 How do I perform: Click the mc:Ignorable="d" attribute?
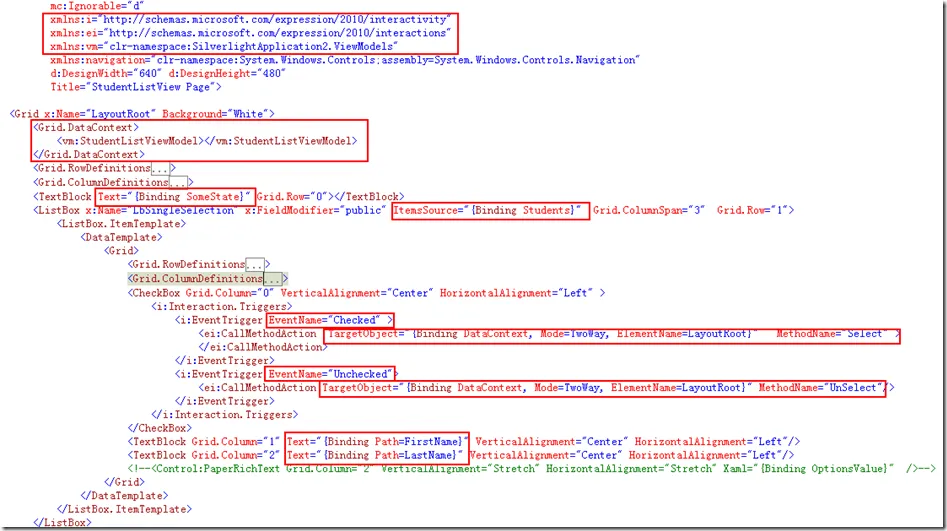tap(97, 5)
